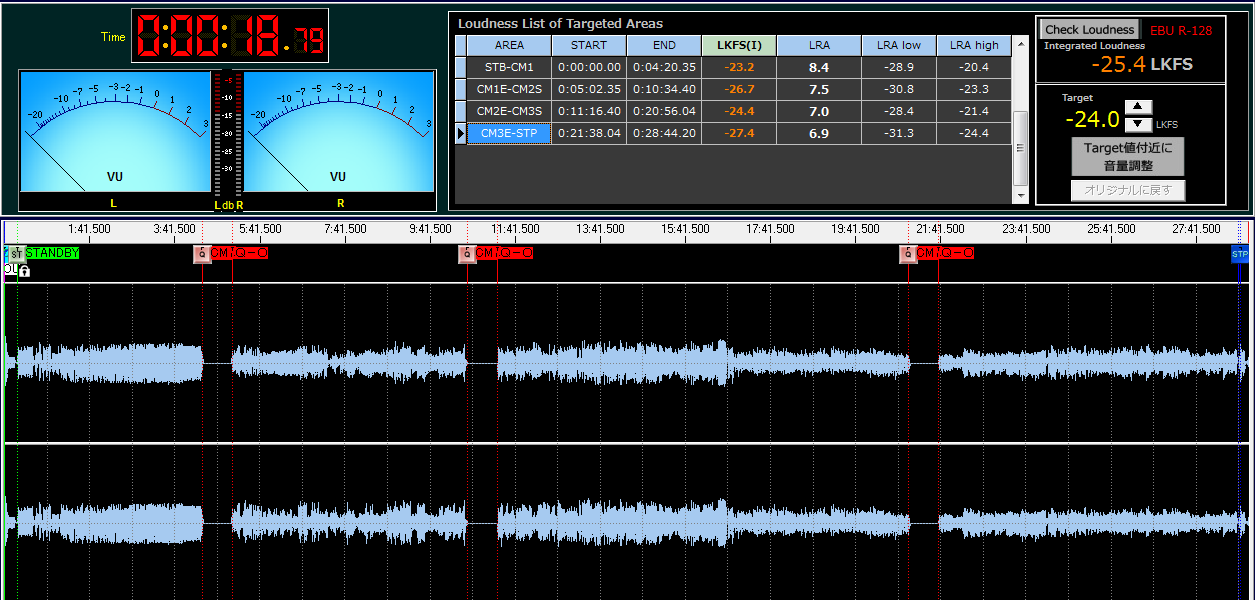Click the CM Q-O label near 5:41.500
Viewport: 1255px width, 600px height.
240,254
